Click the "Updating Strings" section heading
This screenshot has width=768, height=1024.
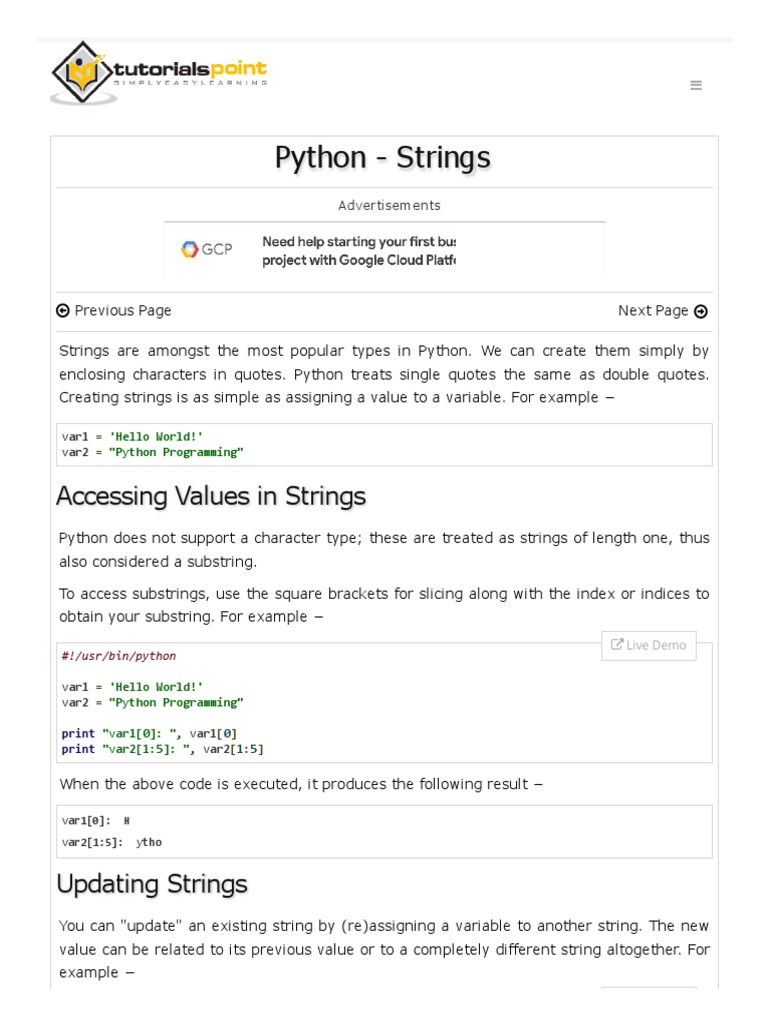[x=152, y=884]
